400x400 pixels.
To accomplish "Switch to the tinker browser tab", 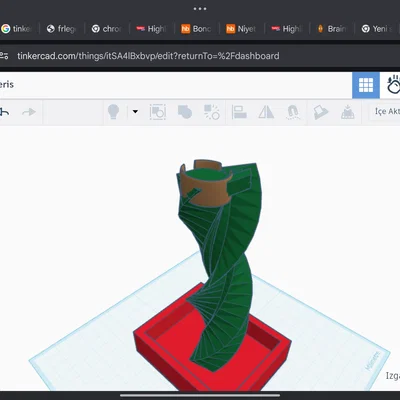I will click(x=17, y=29).
